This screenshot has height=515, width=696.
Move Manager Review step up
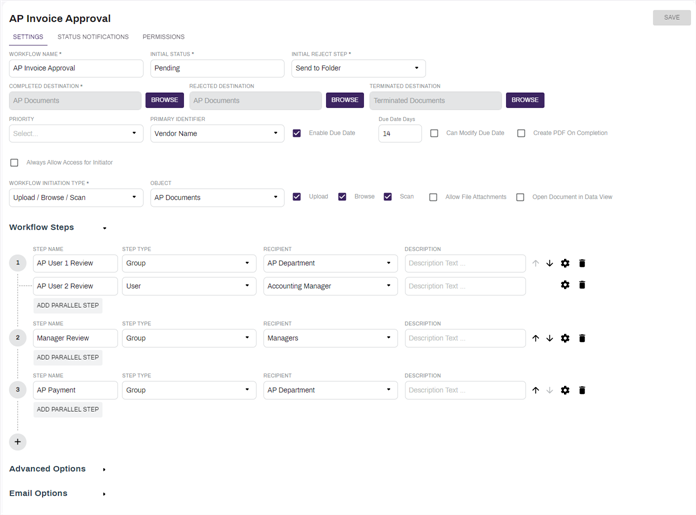(536, 338)
